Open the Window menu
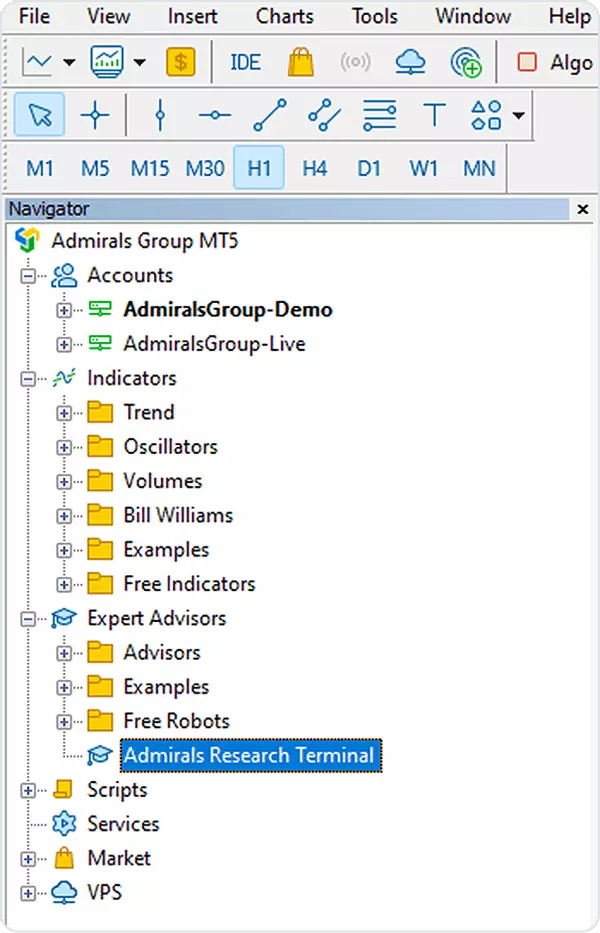This screenshot has width=600, height=933. (473, 16)
